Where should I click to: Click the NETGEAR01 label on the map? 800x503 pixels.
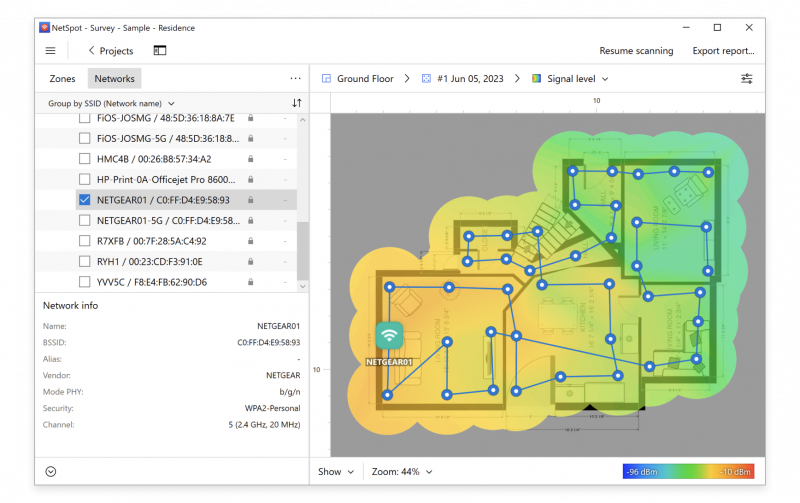[389, 362]
